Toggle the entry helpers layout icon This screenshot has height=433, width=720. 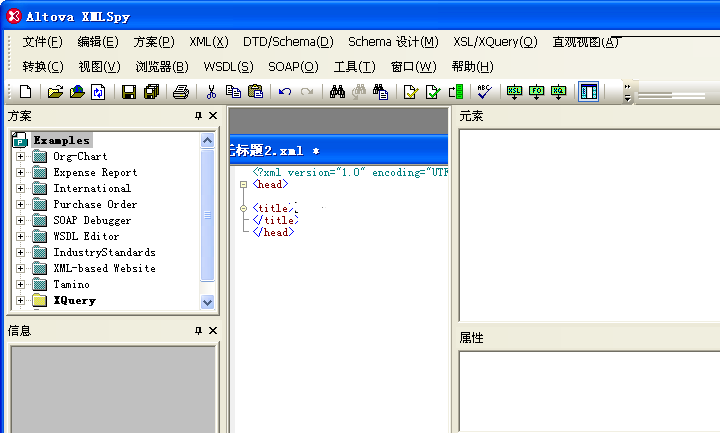point(588,92)
